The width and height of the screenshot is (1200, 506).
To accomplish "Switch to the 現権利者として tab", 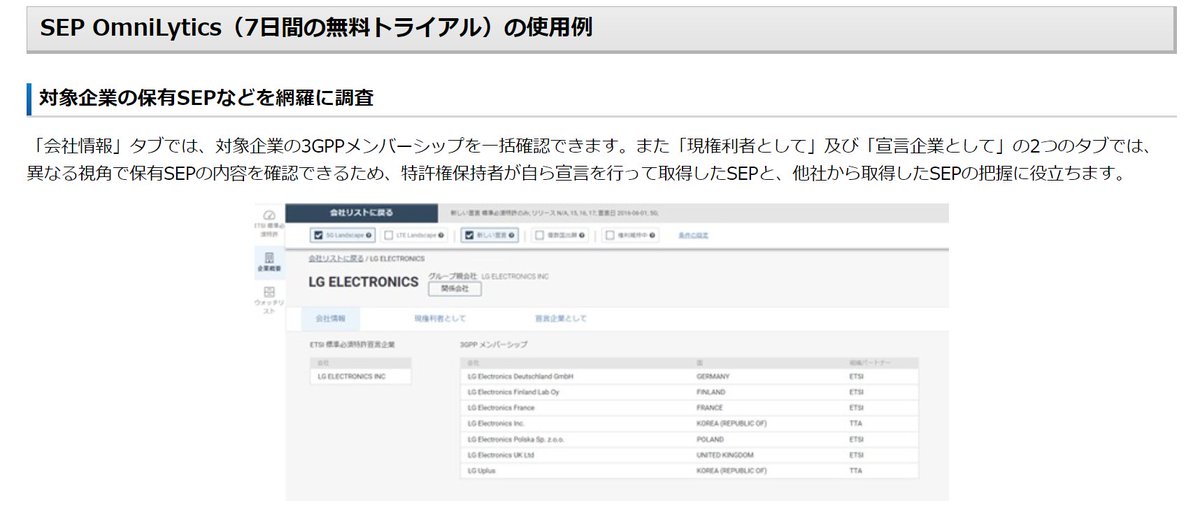I will pyautogui.click(x=440, y=319).
